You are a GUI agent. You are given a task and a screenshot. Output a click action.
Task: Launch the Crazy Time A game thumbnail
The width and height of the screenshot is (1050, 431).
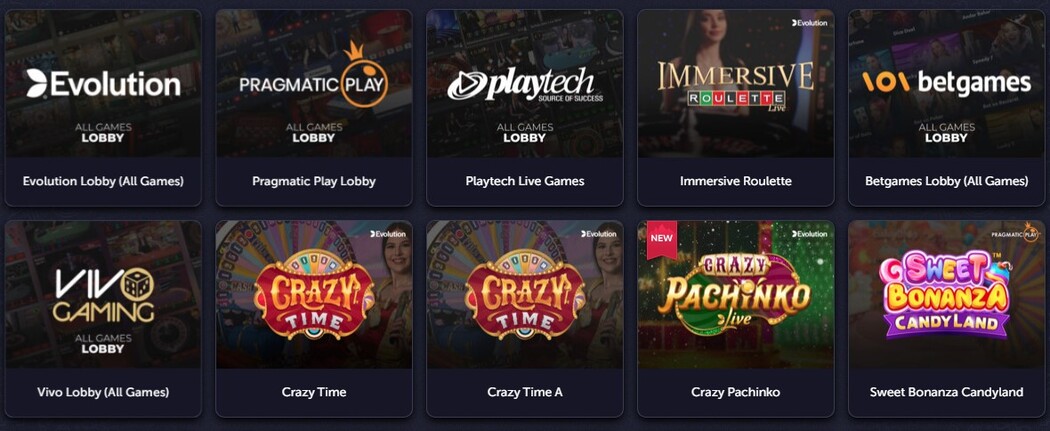pos(525,294)
